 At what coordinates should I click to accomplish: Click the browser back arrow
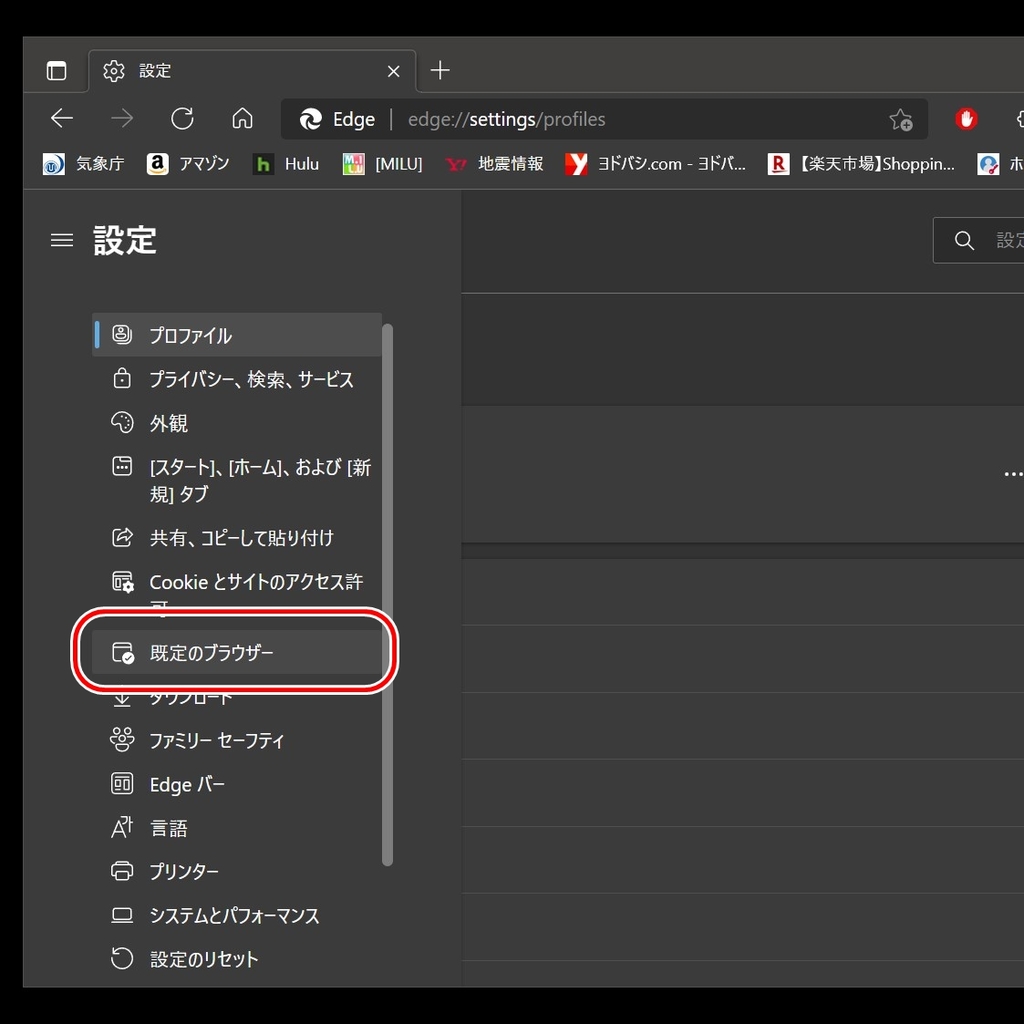(x=62, y=119)
